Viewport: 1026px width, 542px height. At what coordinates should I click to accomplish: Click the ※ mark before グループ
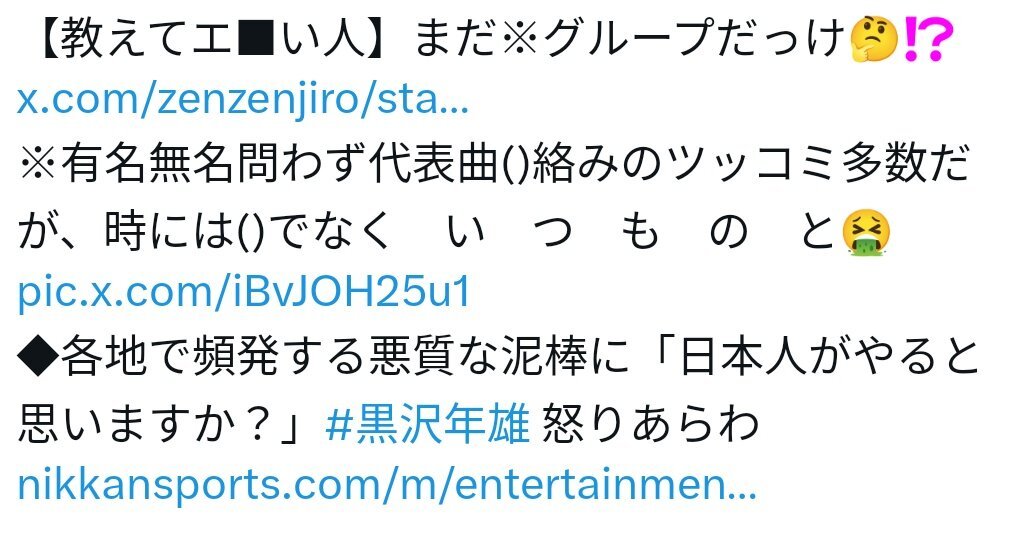click(x=520, y=39)
